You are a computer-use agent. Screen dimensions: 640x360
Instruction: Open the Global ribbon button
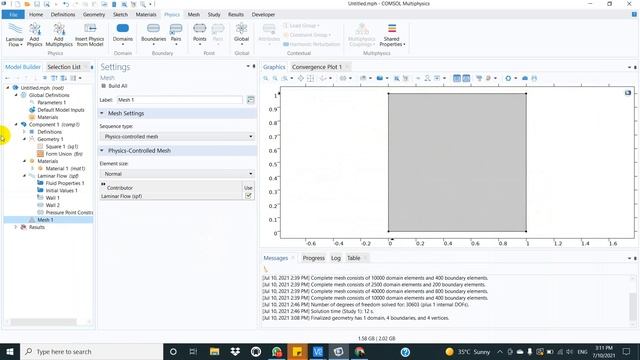coord(241,34)
